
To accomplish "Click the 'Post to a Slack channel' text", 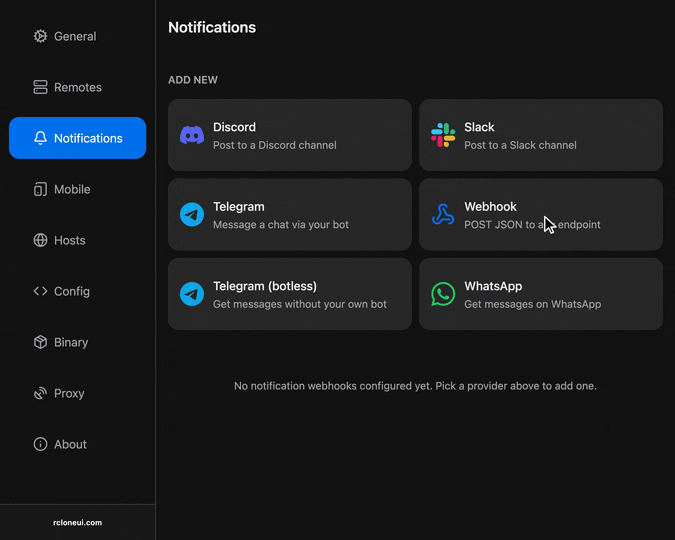I will pyautogui.click(x=520, y=145).
